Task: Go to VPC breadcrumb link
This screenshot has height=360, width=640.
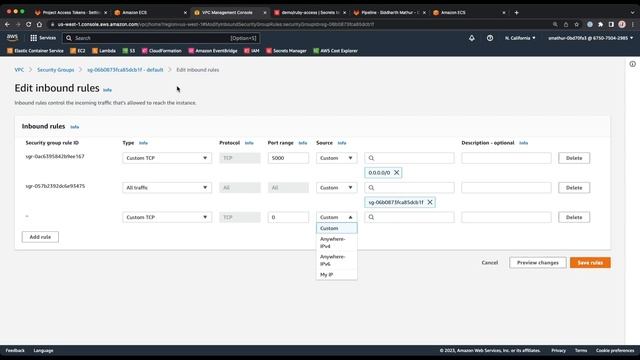Action: point(19,70)
